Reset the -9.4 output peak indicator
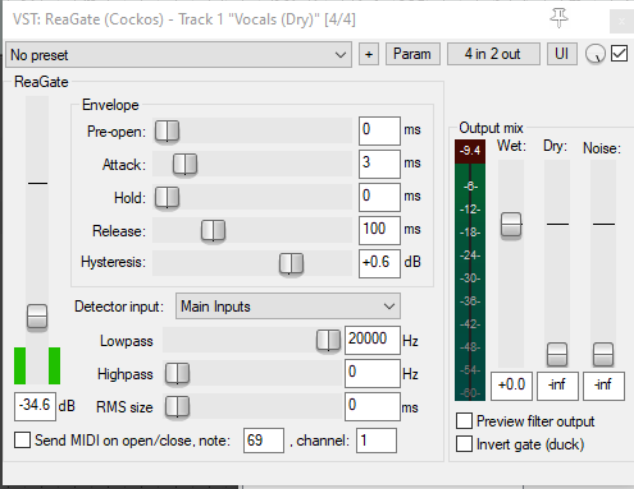 click(470, 151)
